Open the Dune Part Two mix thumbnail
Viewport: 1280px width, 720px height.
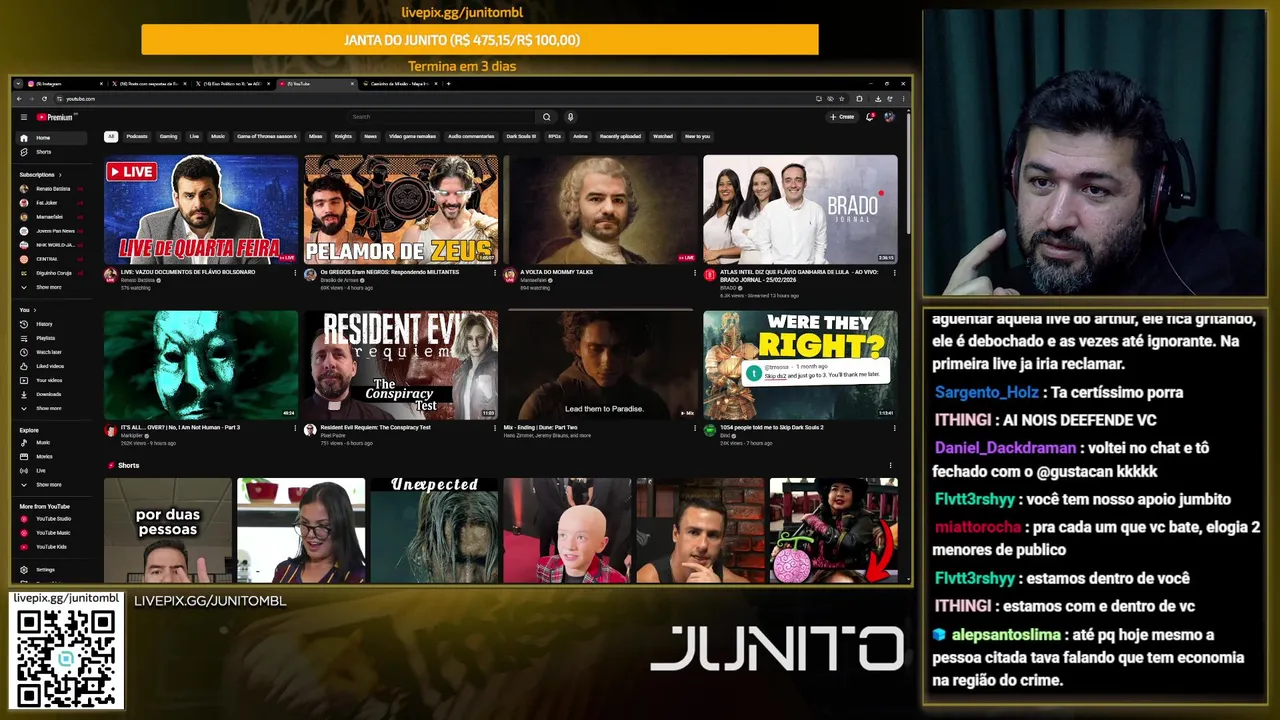pos(601,364)
